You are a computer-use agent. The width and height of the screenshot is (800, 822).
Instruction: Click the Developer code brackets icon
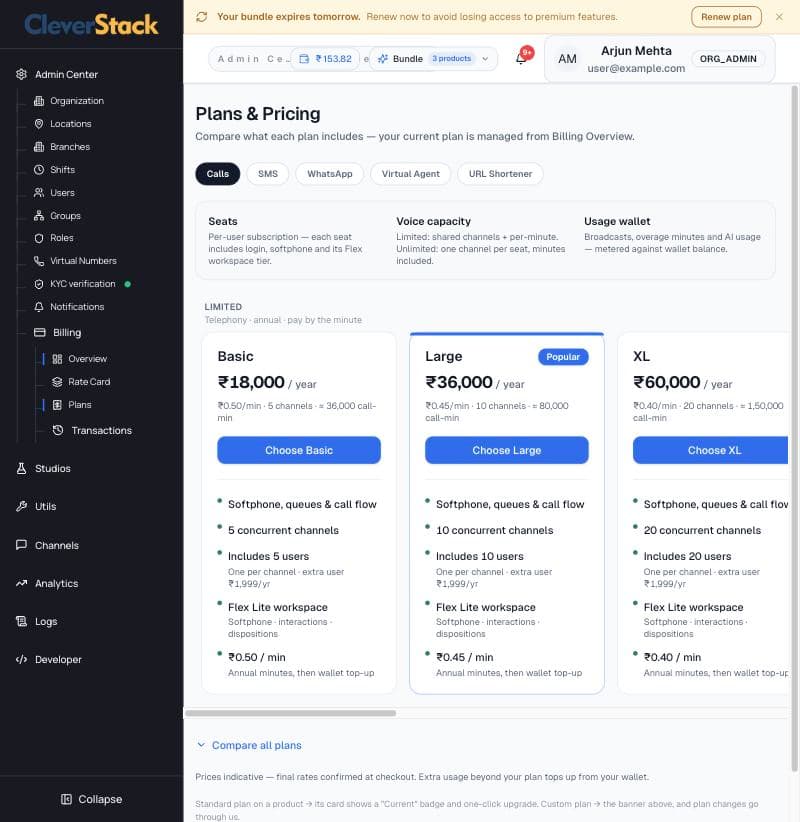pos(21,659)
